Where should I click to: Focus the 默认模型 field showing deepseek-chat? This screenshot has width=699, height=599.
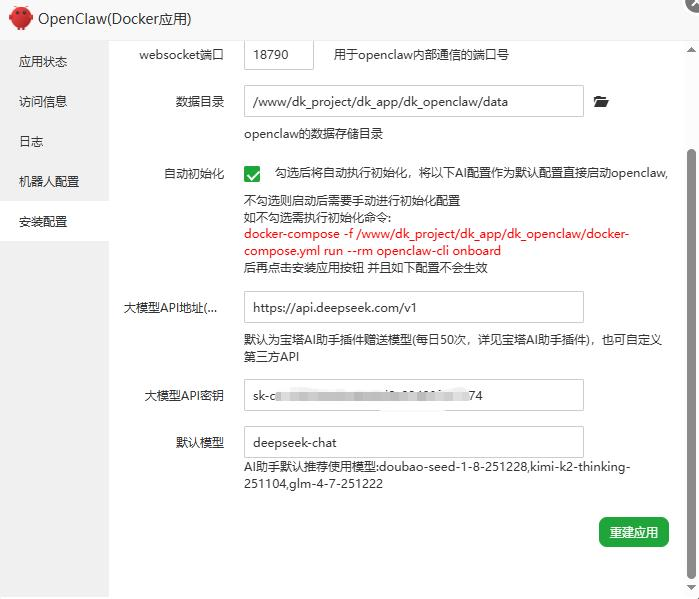coord(414,442)
